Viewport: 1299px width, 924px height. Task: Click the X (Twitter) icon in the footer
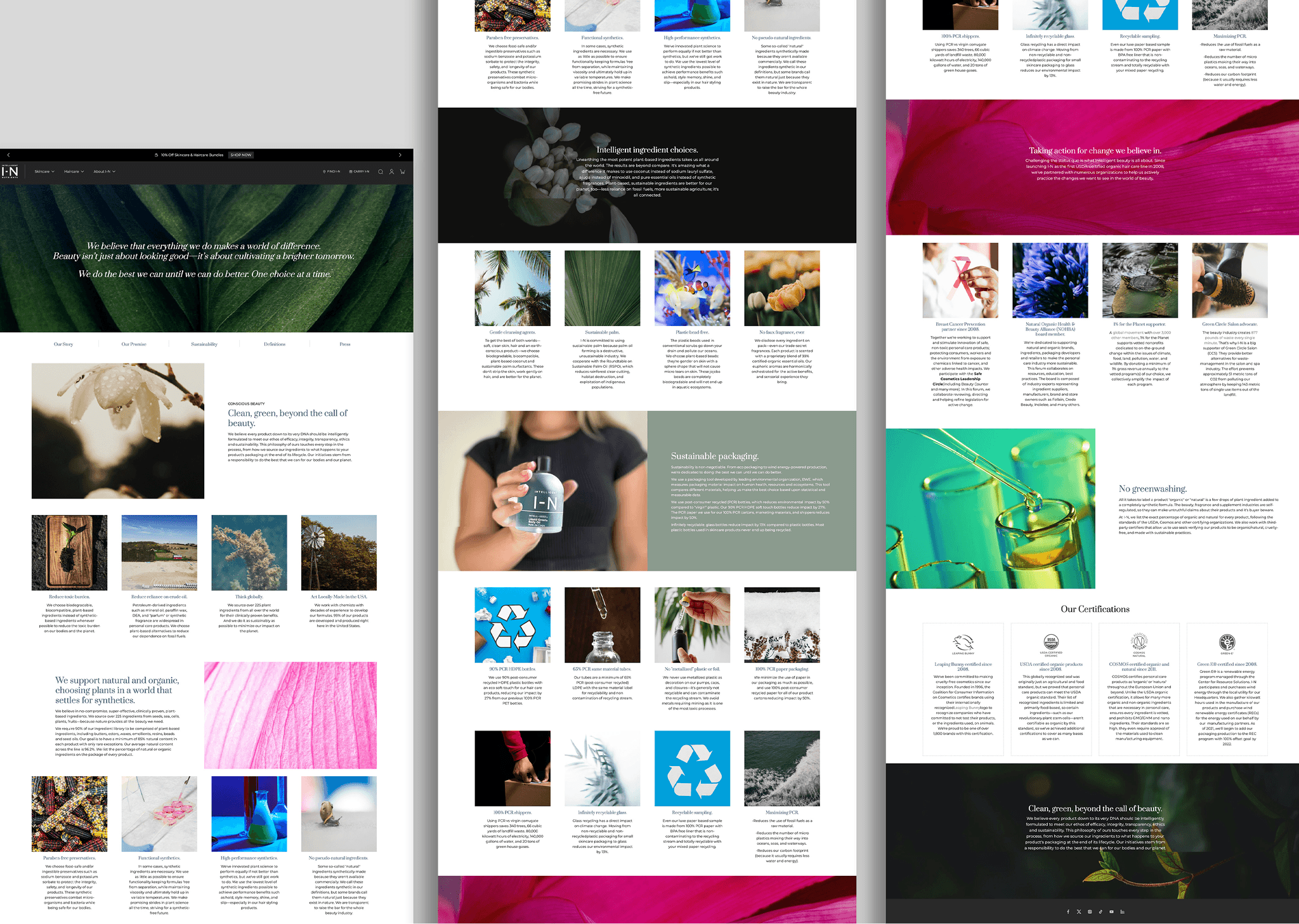click(1079, 911)
